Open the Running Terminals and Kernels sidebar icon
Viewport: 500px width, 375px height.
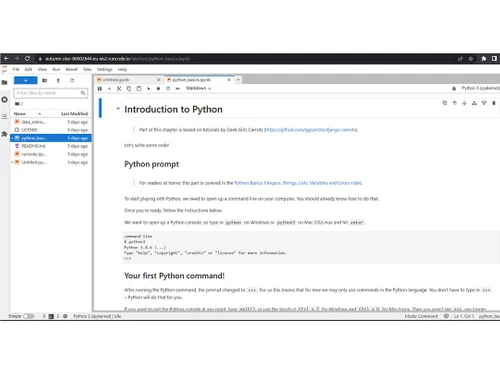(x=4, y=99)
